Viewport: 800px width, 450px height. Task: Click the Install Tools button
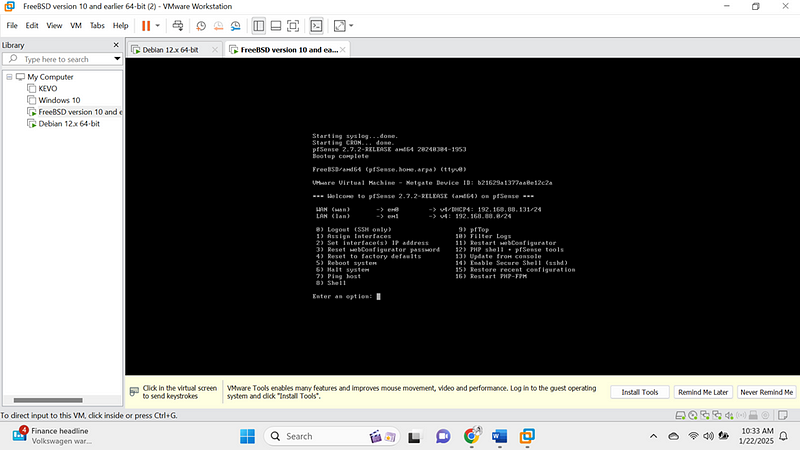click(639, 392)
